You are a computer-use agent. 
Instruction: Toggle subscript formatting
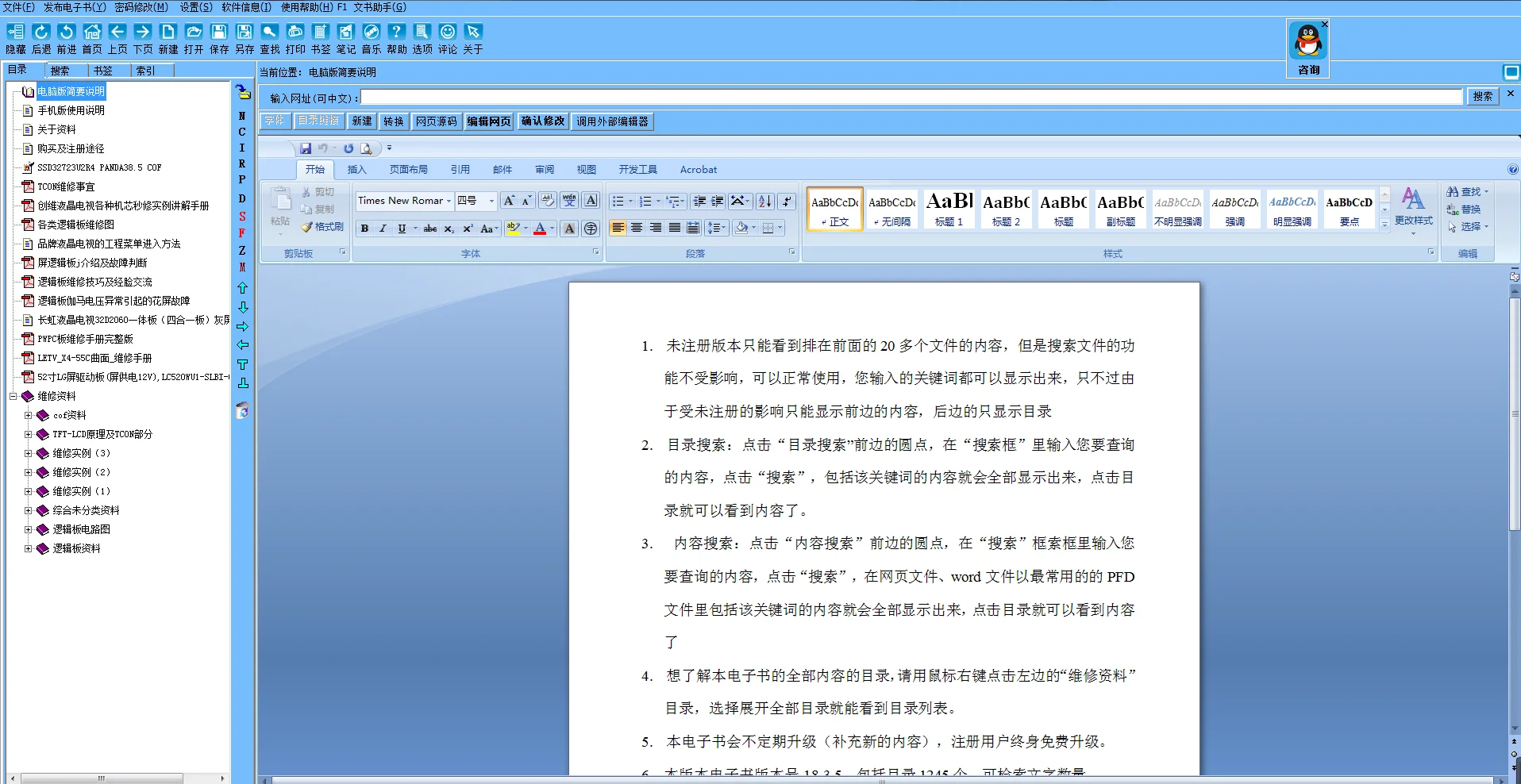click(x=449, y=229)
